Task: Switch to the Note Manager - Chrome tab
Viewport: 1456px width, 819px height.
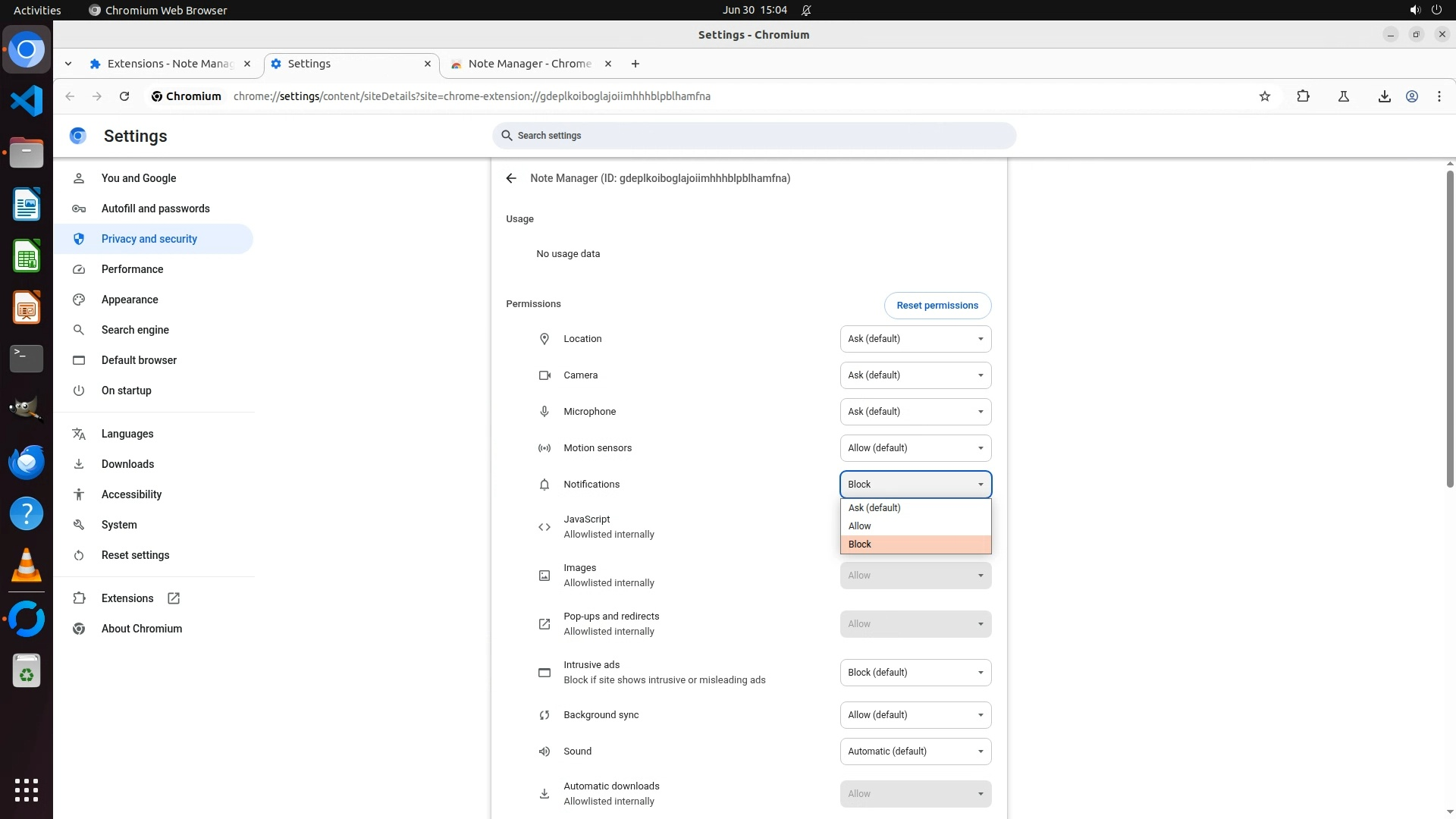Action: (529, 64)
